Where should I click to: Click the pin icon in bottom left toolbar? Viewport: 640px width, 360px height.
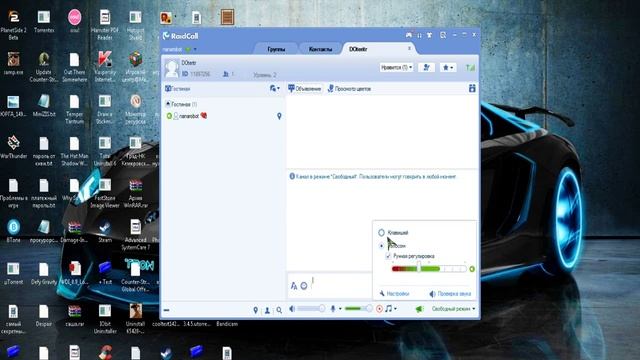point(256,311)
